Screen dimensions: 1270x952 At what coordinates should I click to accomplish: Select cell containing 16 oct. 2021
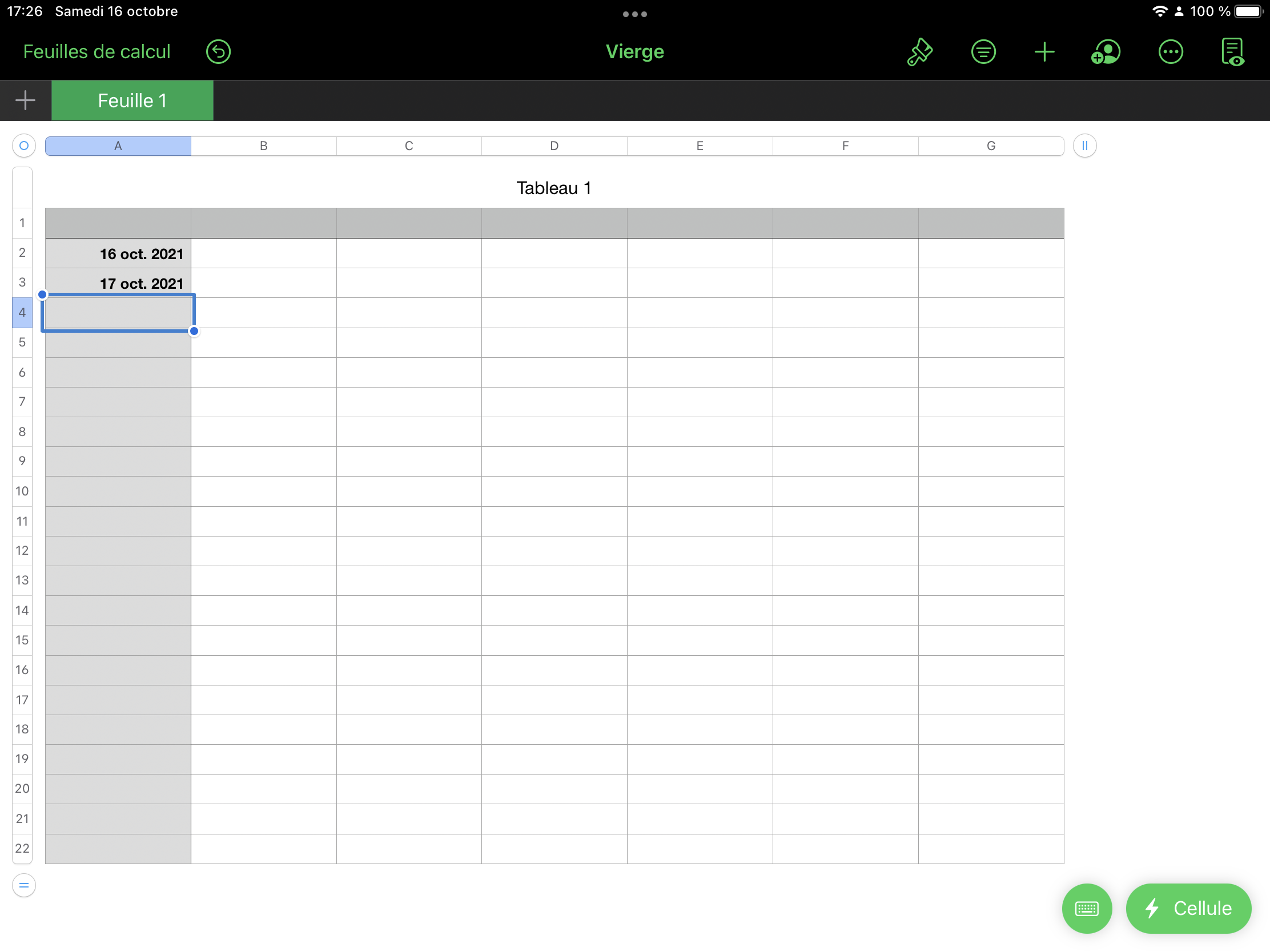coord(118,253)
